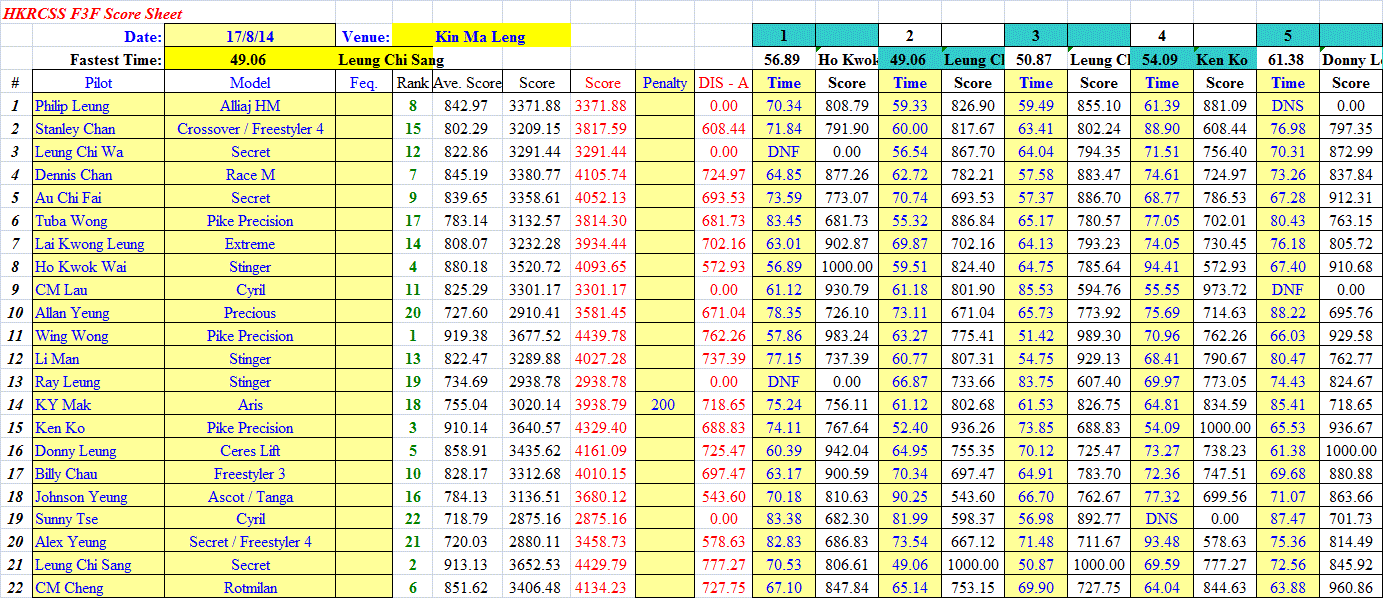Click pilot name Wing Wong
This screenshot has height=598, width=1383.
pos(72,336)
